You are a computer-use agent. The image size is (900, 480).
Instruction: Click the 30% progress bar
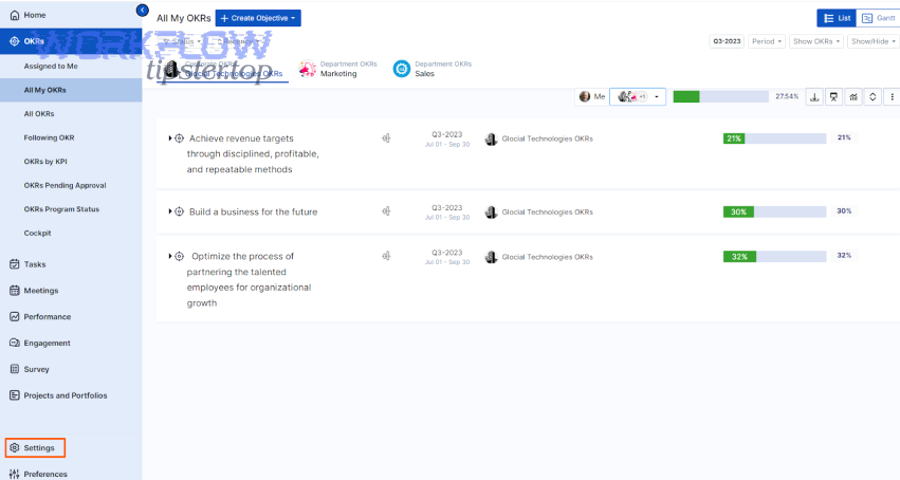(x=774, y=212)
